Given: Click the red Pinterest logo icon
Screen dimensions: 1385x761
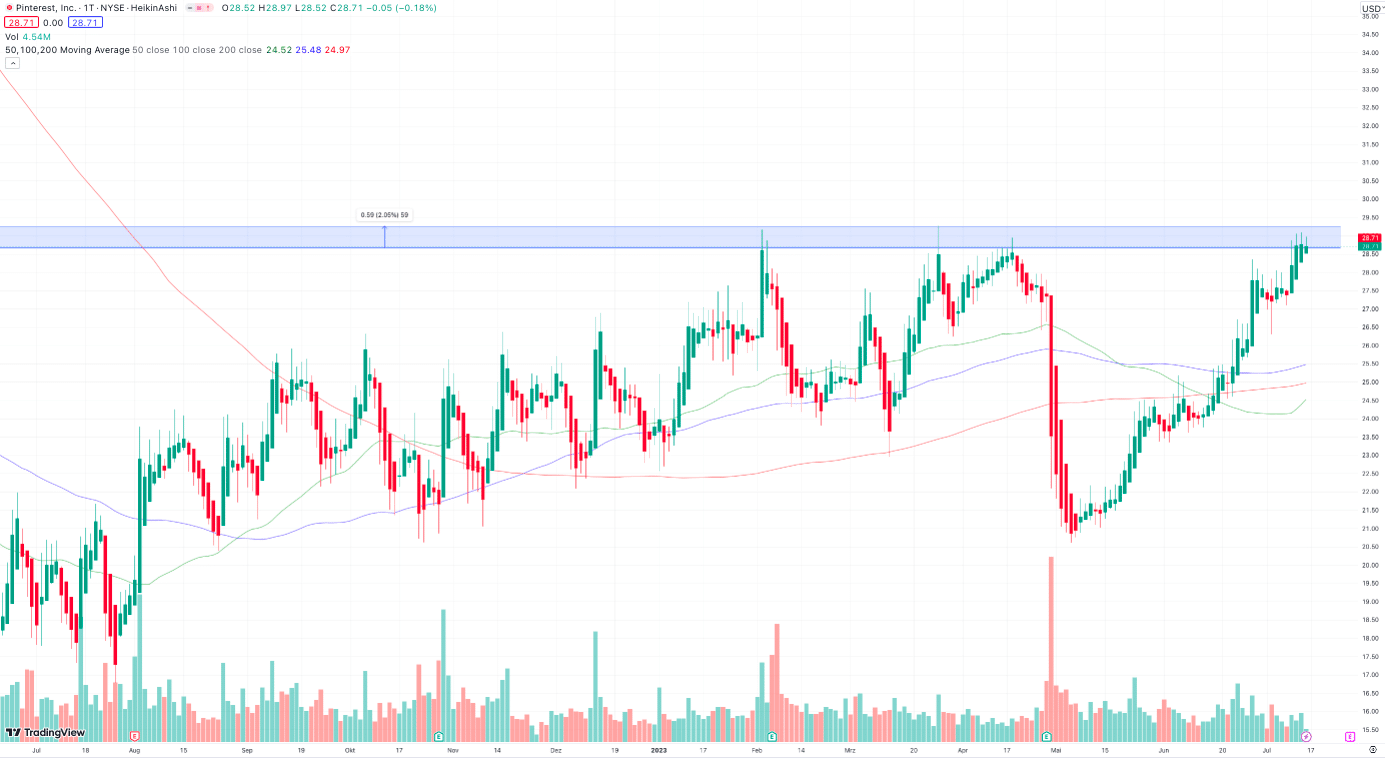Looking at the screenshot, I should (8, 8).
